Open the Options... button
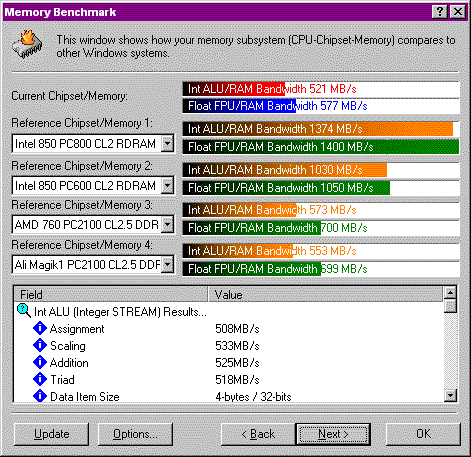This screenshot has height=457, width=471. click(135, 434)
